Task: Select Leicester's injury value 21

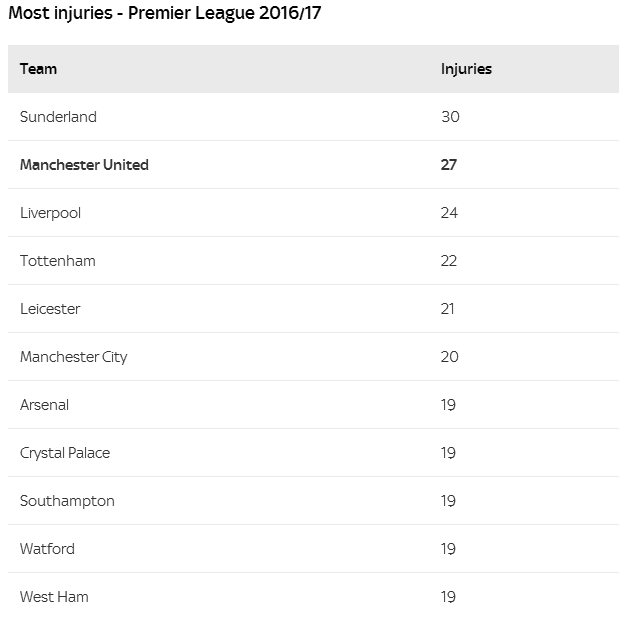Action: click(x=448, y=309)
